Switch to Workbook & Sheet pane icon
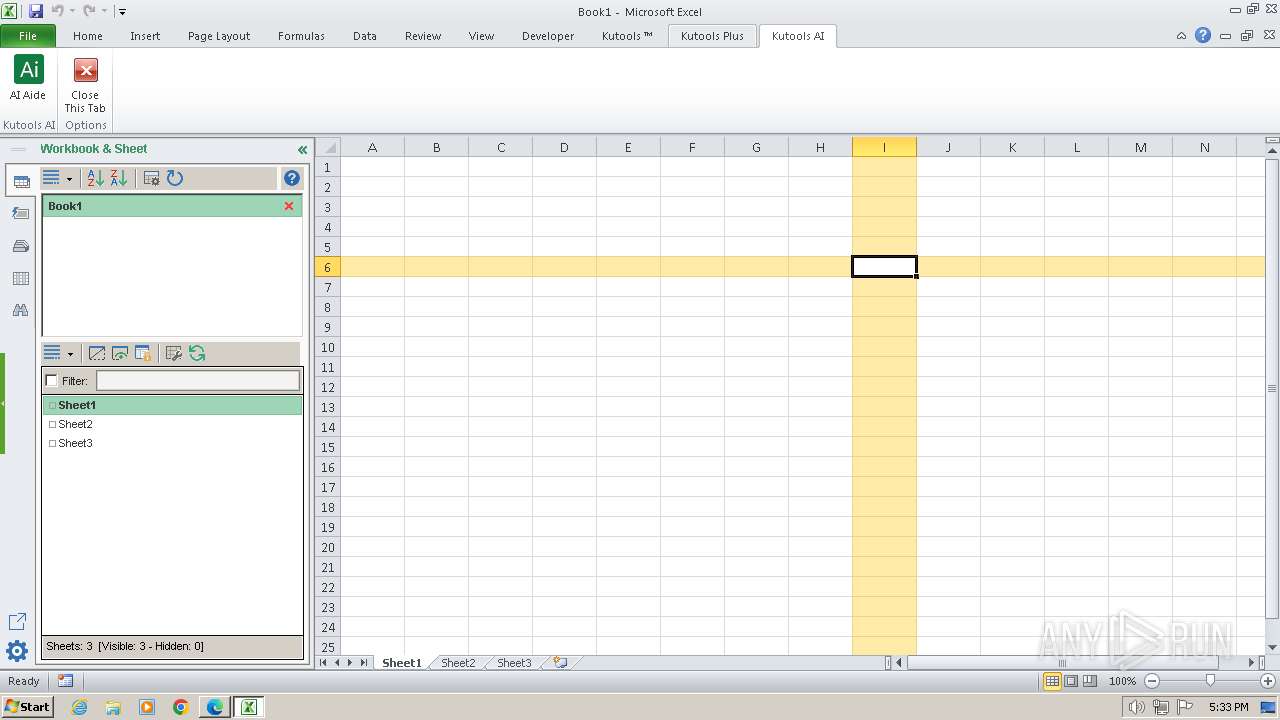1280x720 pixels. (x=21, y=182)
